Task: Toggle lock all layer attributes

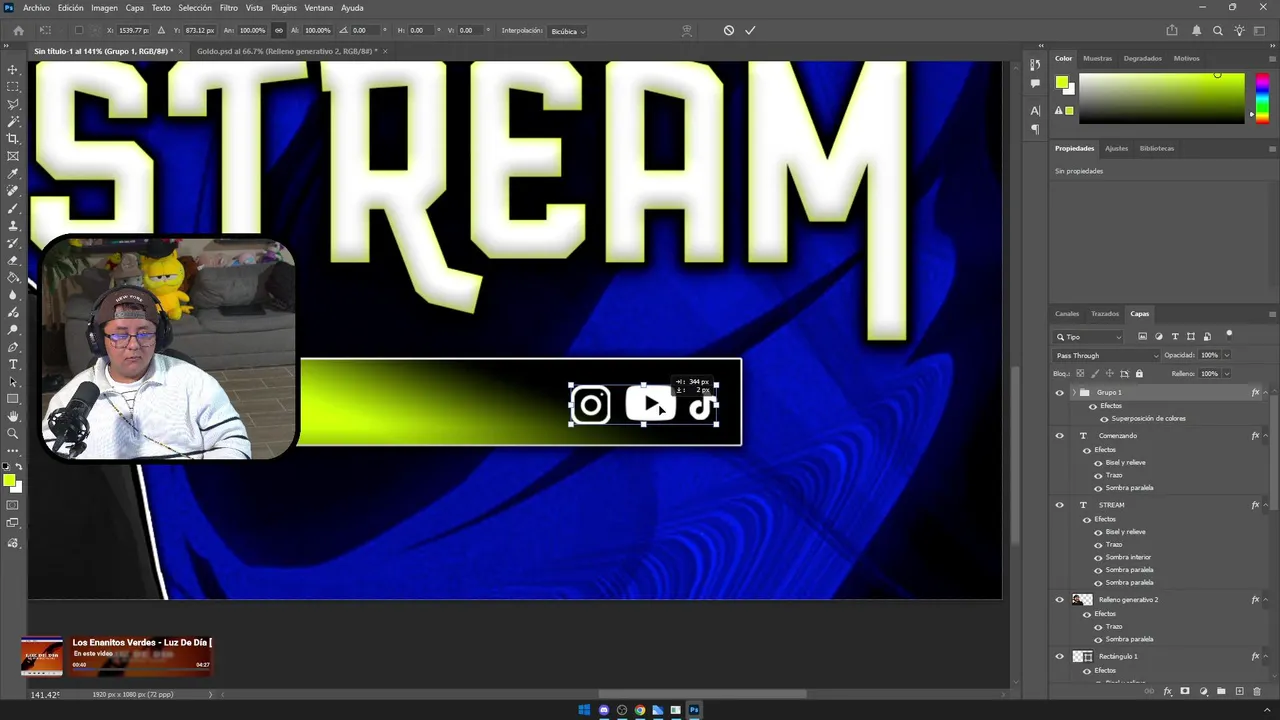Action: click(1139, 374)
